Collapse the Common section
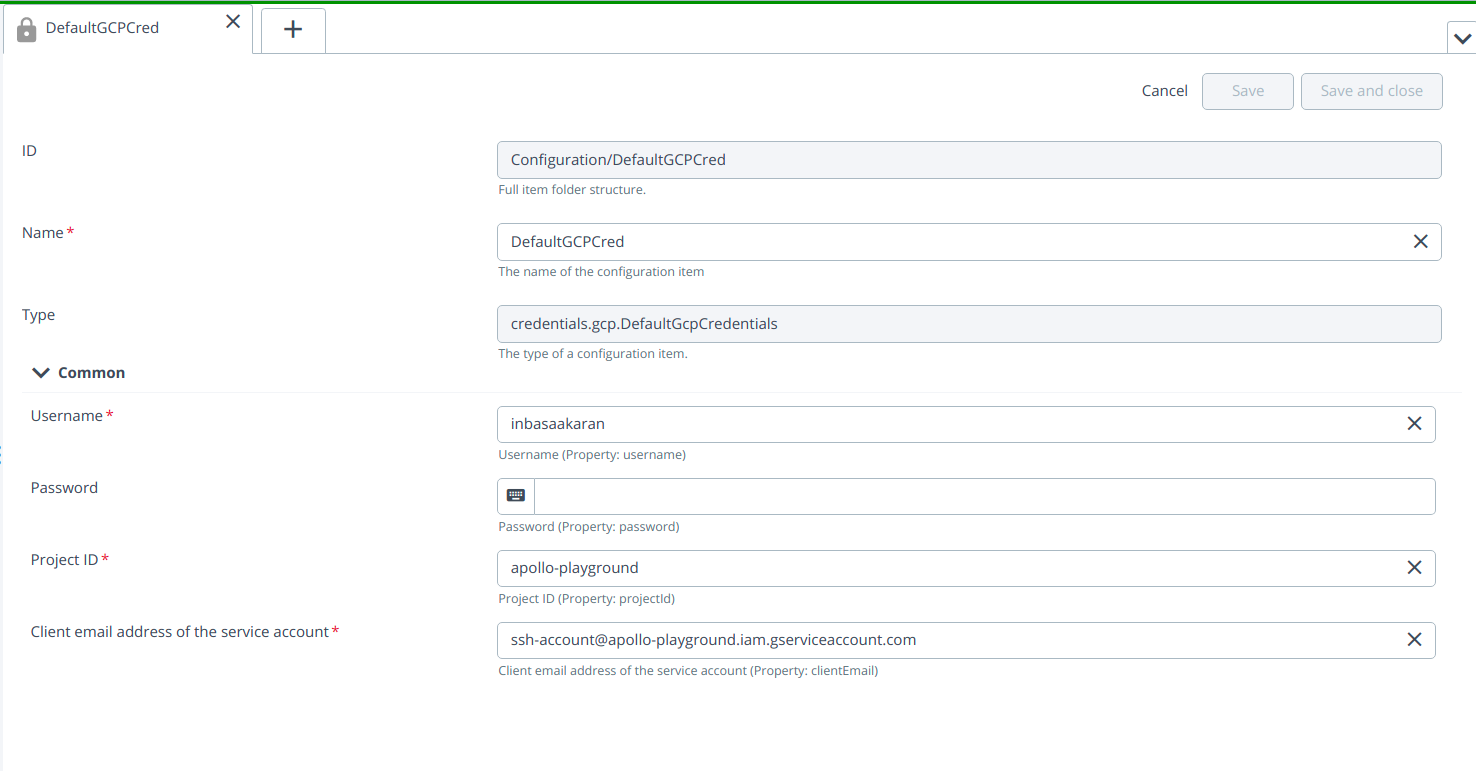1476x771 pixels. coord(41,373)
